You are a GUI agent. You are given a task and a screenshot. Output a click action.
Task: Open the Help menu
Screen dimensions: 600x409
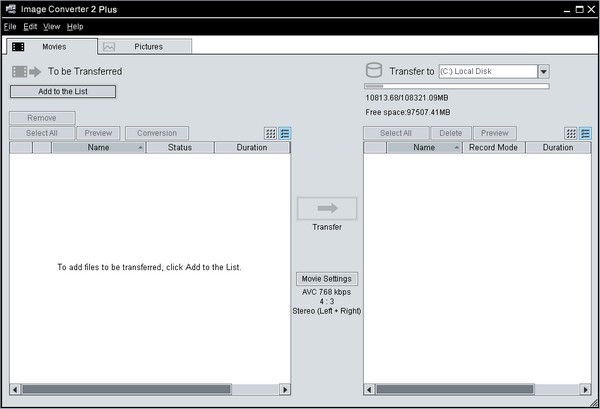[75, 26]
